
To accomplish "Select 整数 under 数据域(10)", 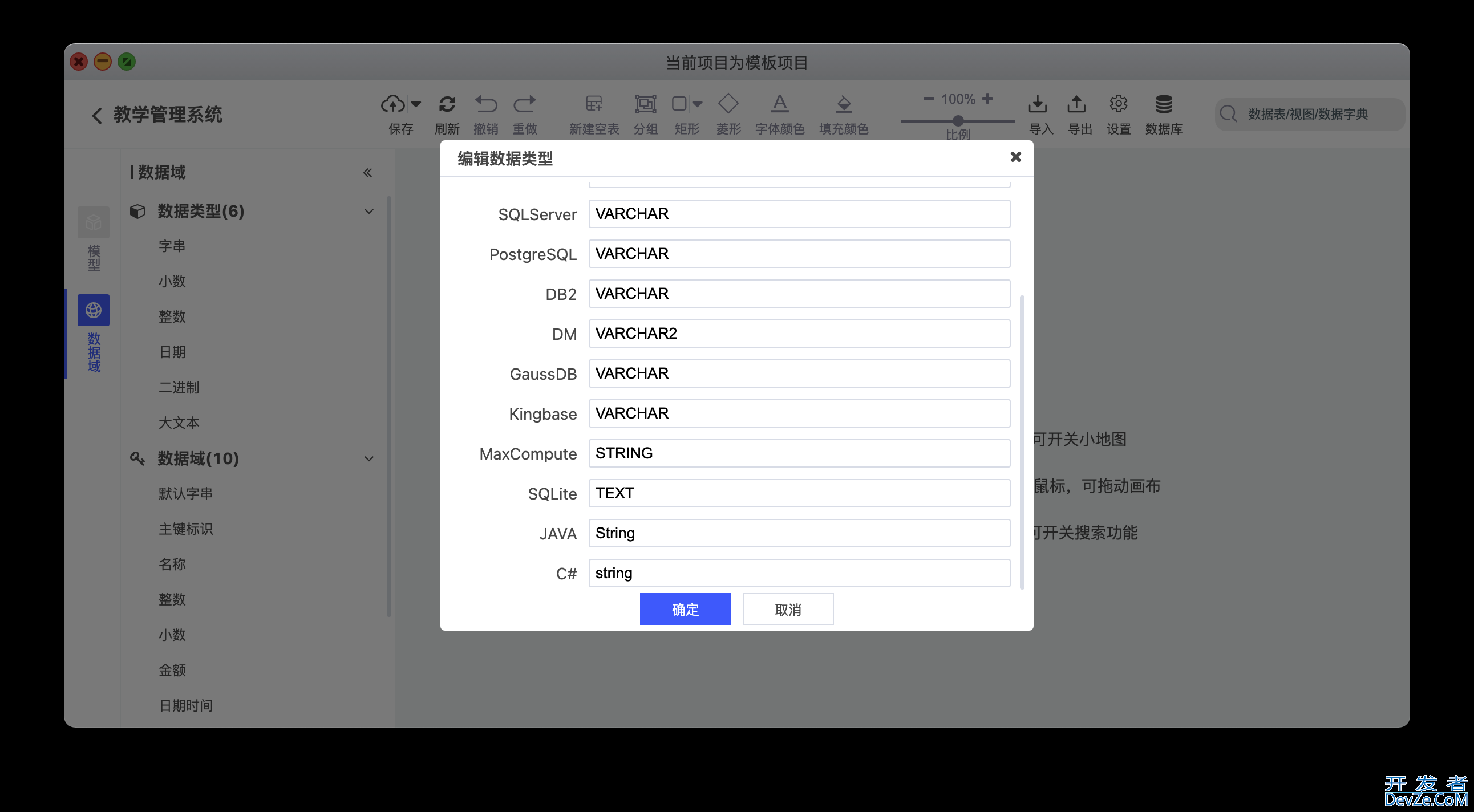I will [172, 600].
